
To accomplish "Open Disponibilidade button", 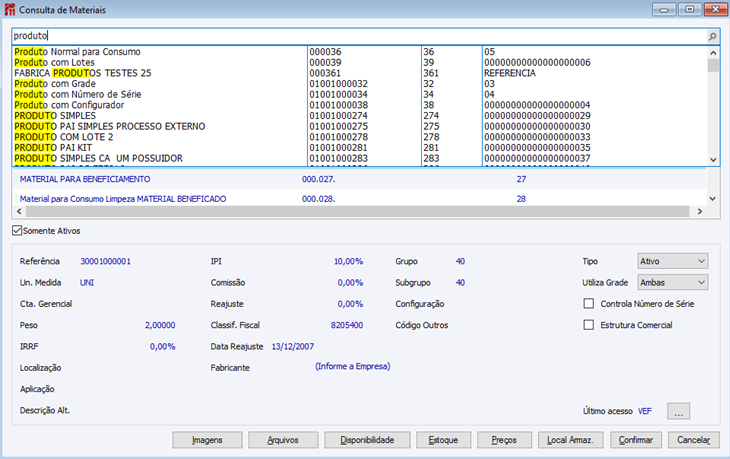I will [x=367, y=440].
